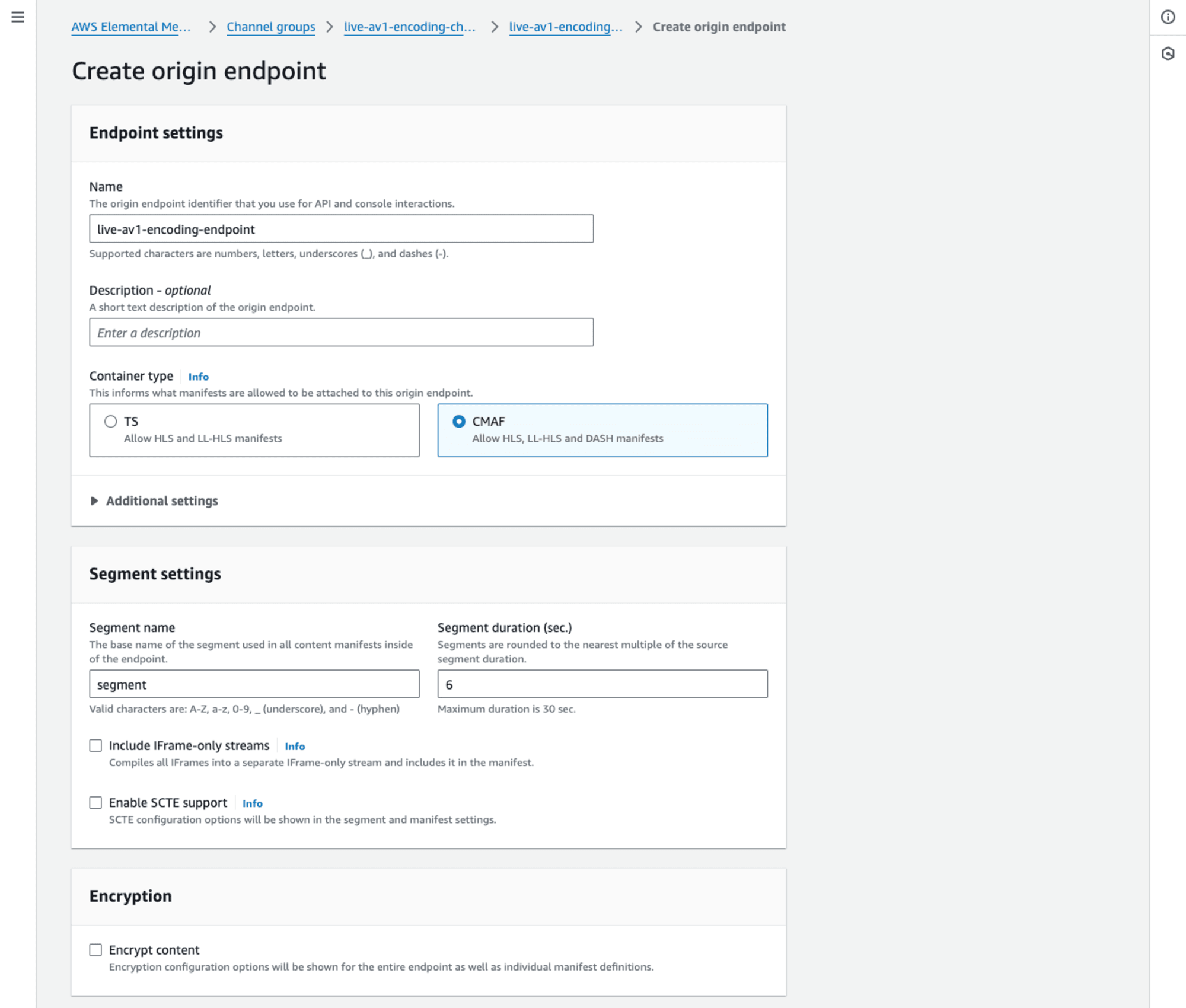Open the hamburger navigation menu
This screenshot has height=1008, width=1186.
coord(18,17)
